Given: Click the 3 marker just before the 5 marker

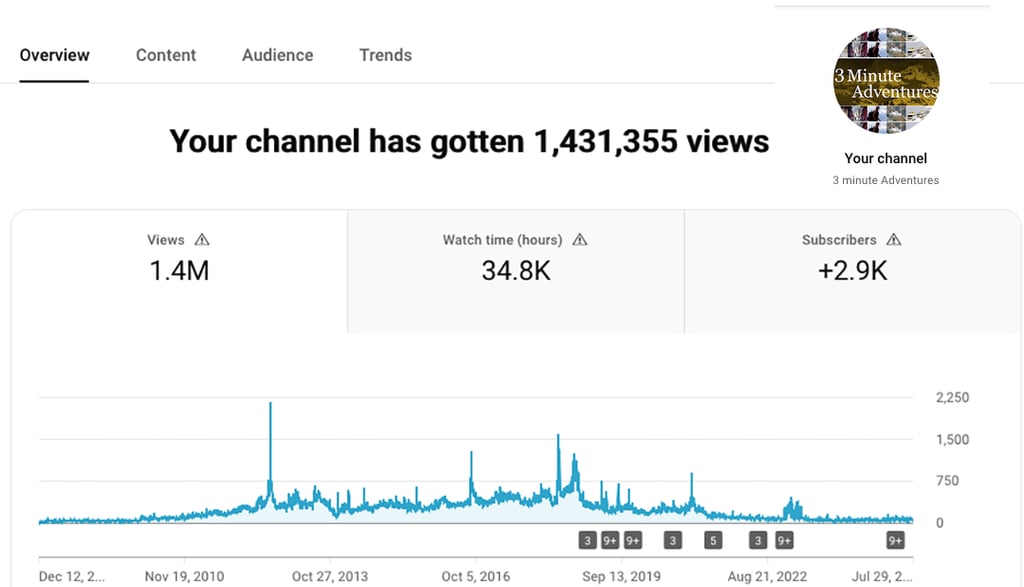Looking at the screenshot, I should point(673,541).
